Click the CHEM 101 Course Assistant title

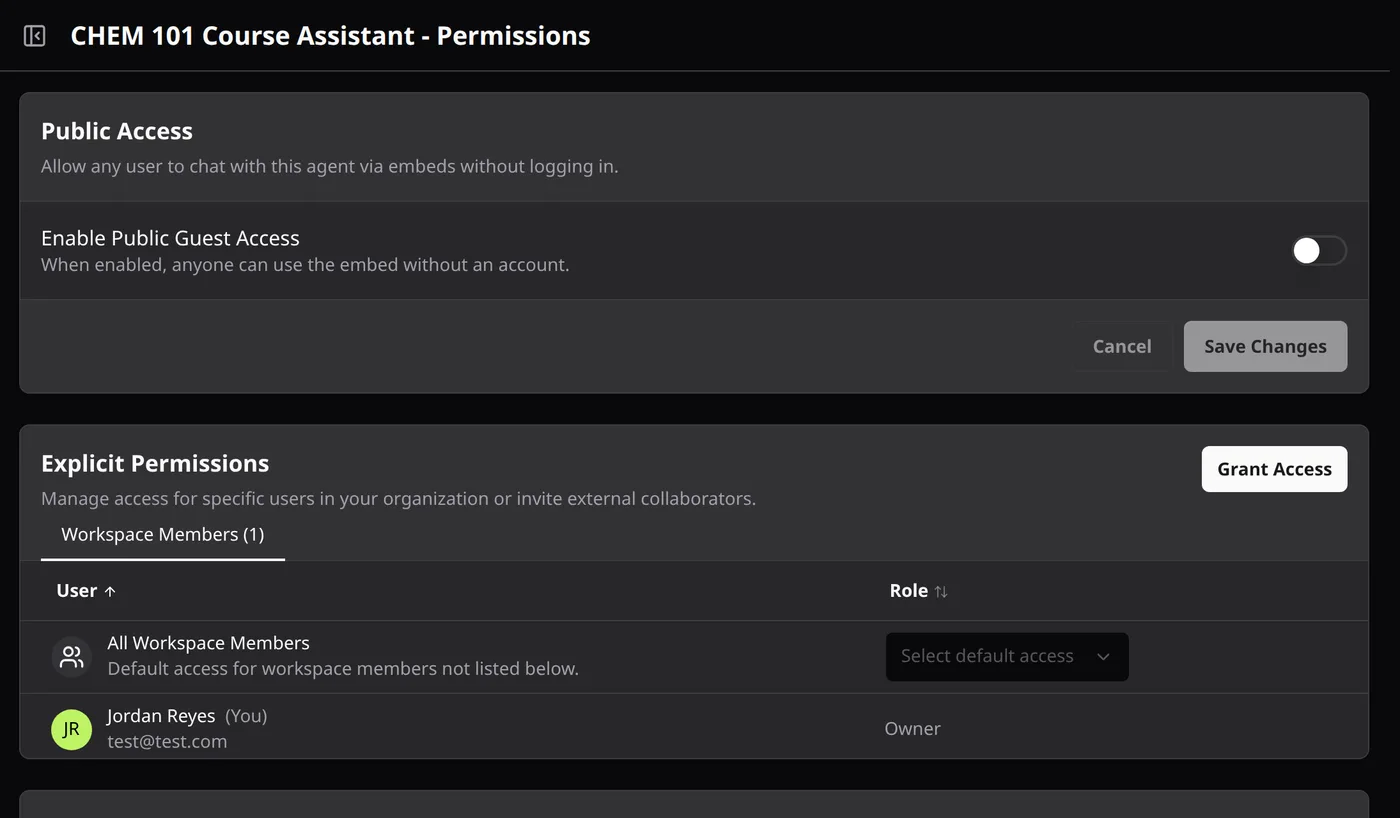(330, 36)
